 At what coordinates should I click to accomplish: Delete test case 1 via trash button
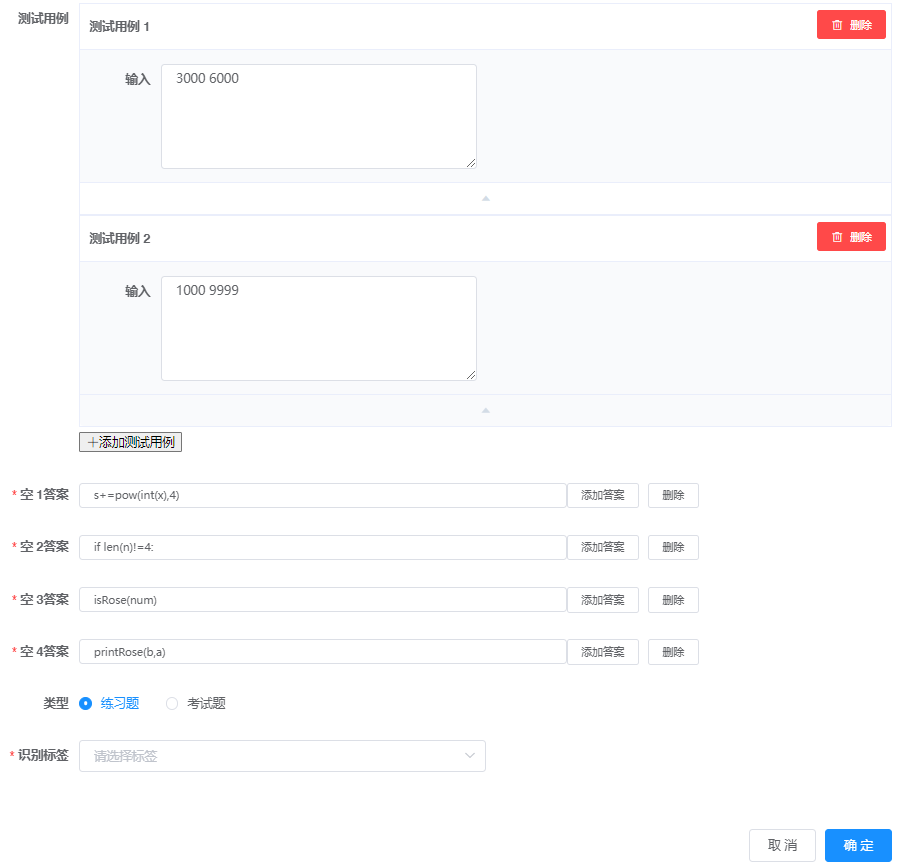[851, 25]
